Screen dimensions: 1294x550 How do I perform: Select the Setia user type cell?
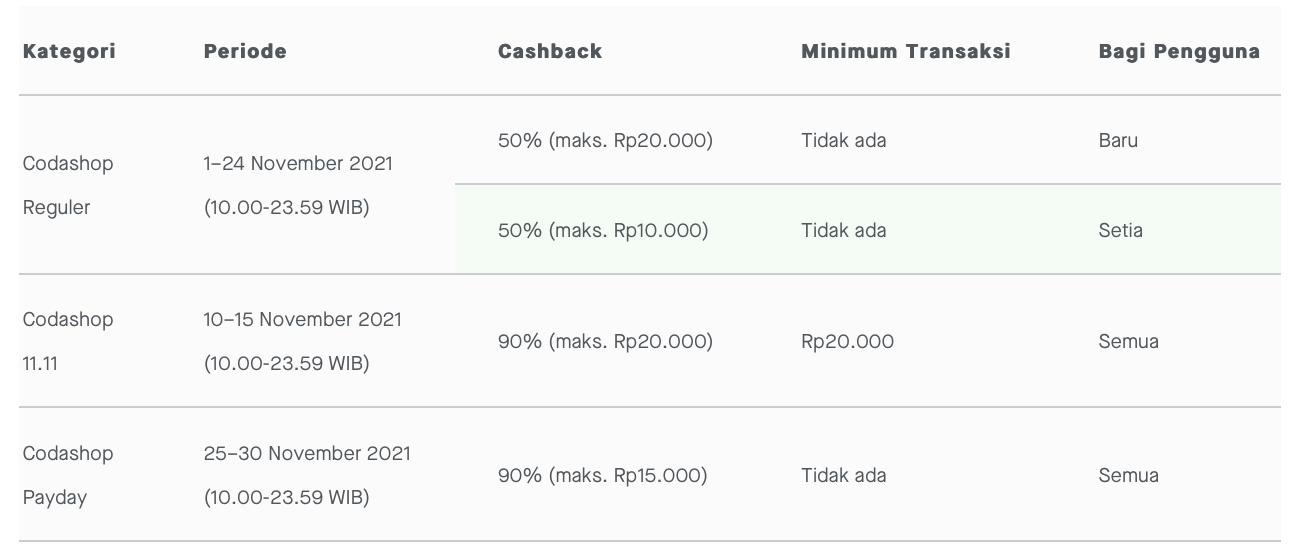1120,230
